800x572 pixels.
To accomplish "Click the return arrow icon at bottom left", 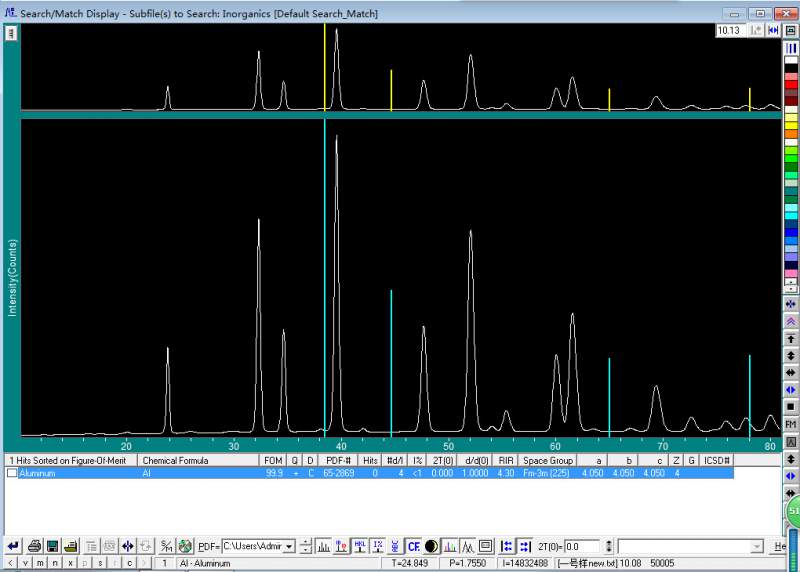I will click(x=13, y=546).
